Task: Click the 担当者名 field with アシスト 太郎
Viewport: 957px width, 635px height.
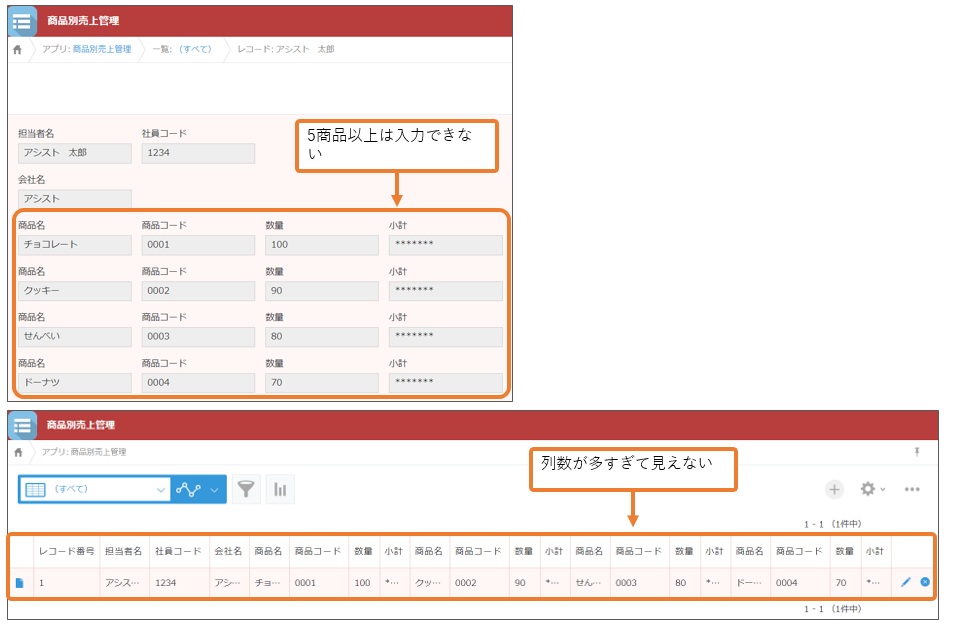Action: 74,153
